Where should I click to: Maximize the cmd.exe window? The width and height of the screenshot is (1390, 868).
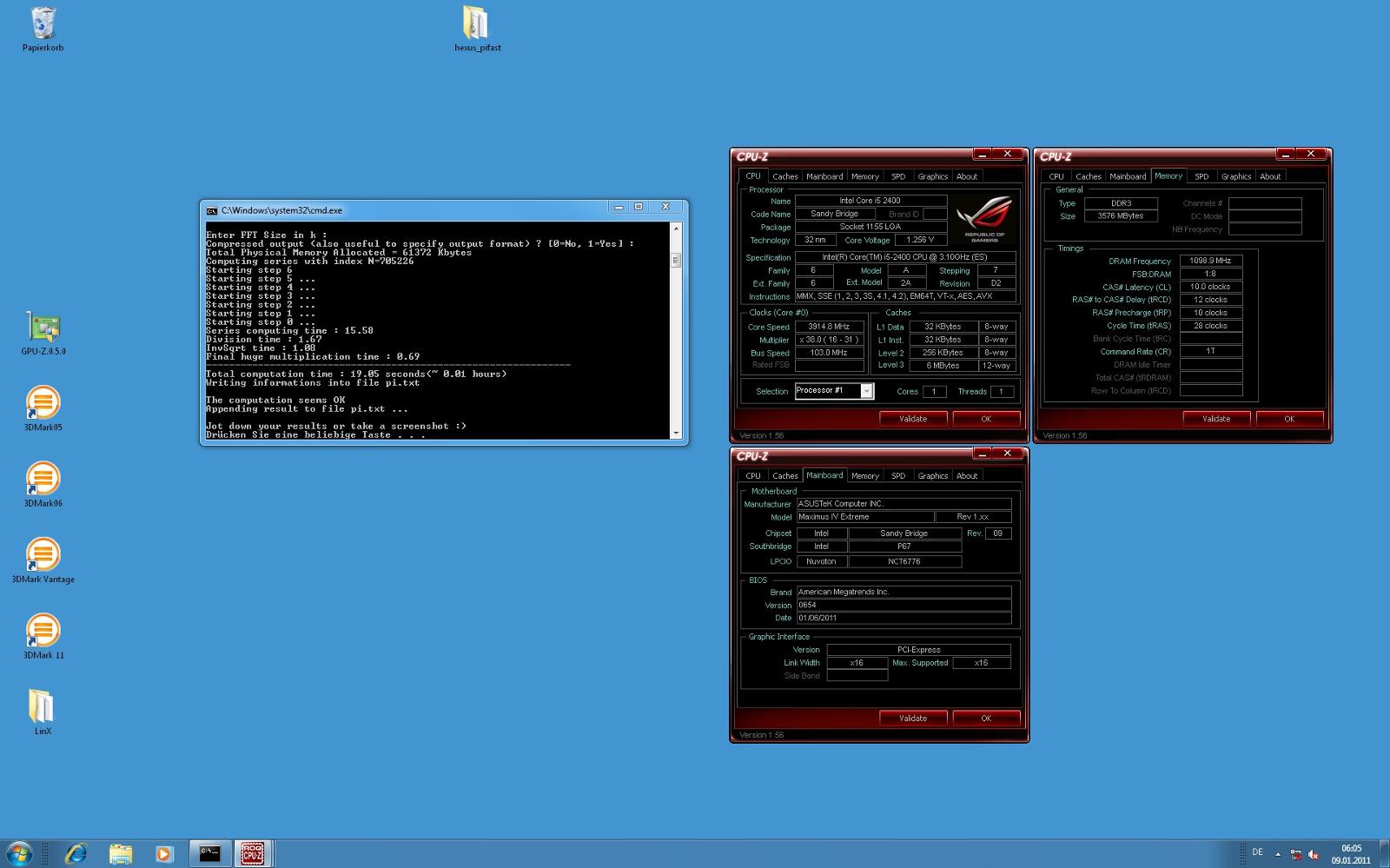tap(639, 207)
